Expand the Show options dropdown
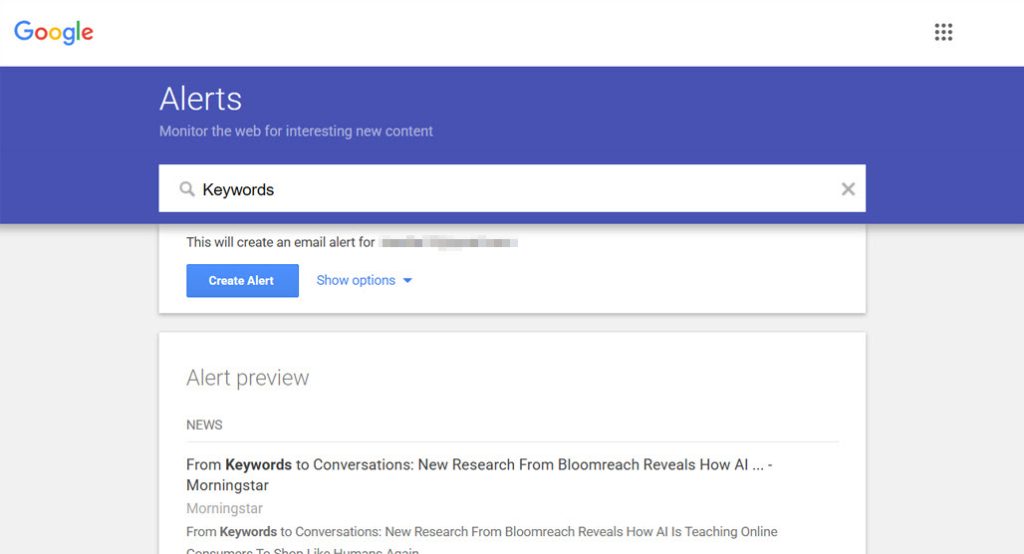The image size is (1024, 554). click(x=364, y=280)
